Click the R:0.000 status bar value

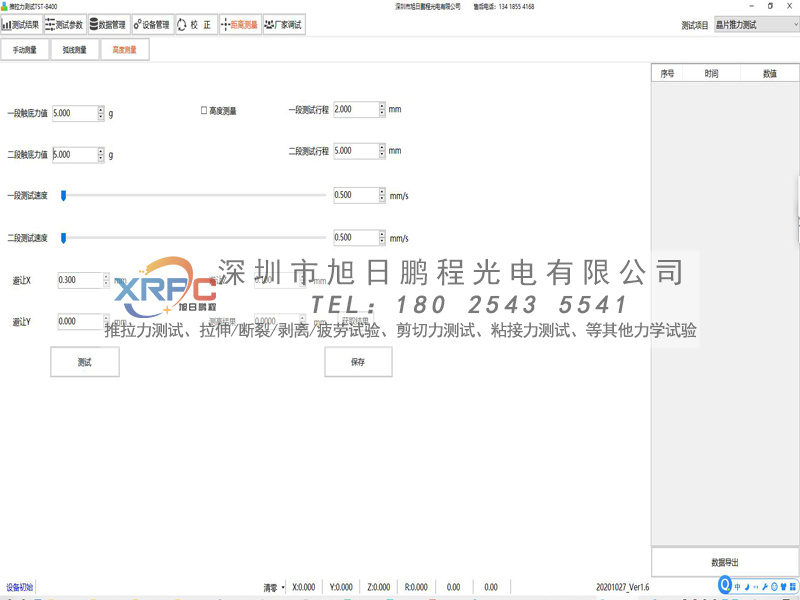pyautogui.click(x=416, y=587)
